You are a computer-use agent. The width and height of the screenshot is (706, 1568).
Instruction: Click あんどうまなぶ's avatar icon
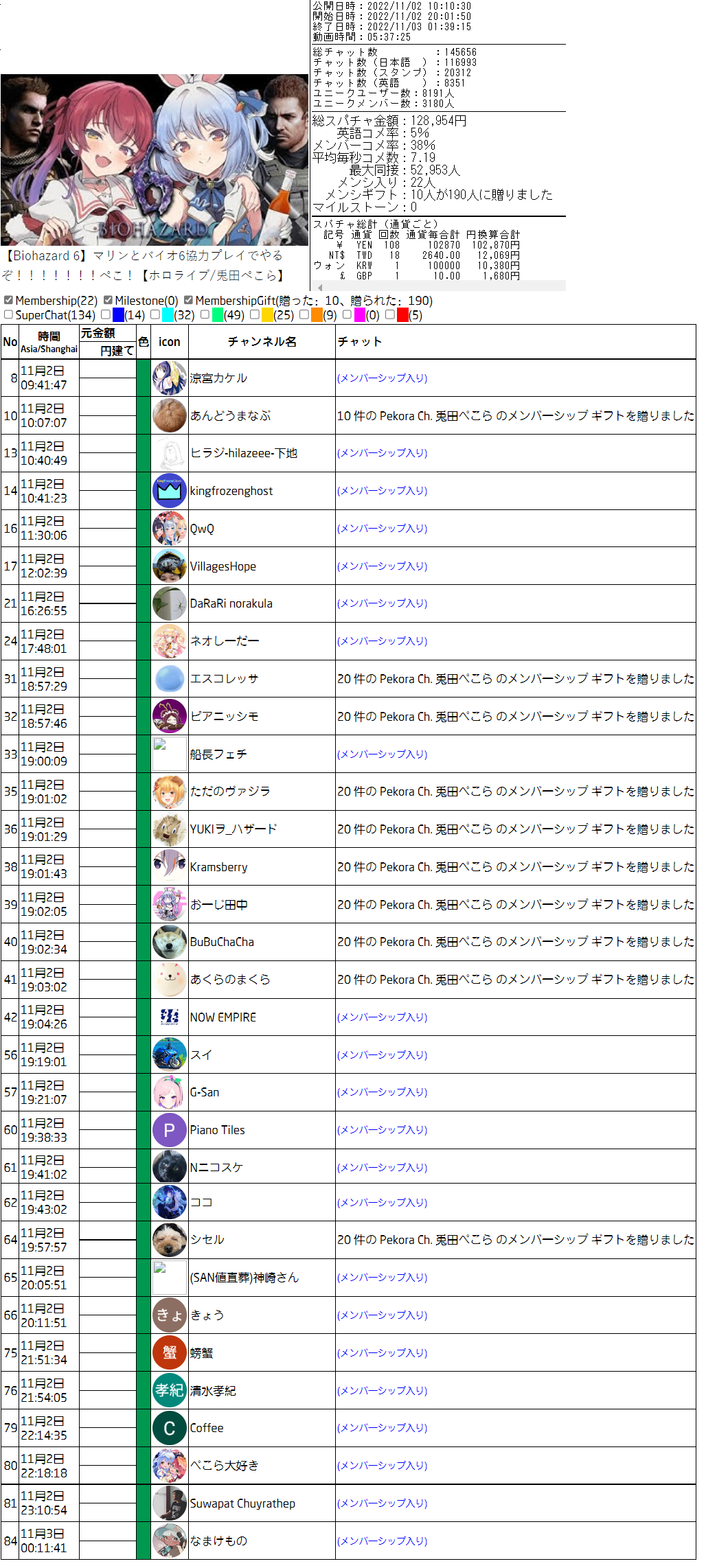coord(170,416)
